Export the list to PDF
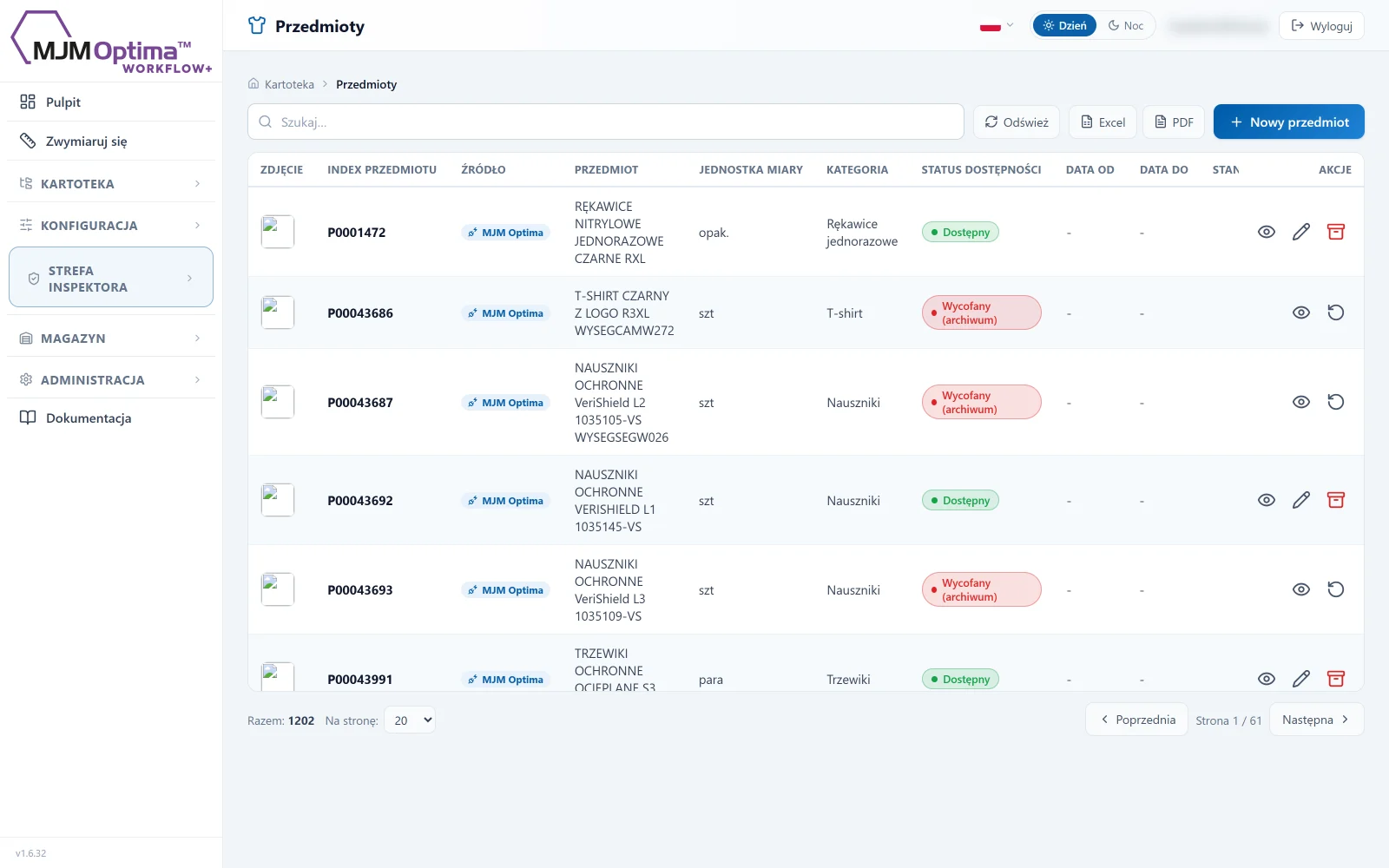1389x868 pixels. pyautogui.click(x=1174, y=122)
